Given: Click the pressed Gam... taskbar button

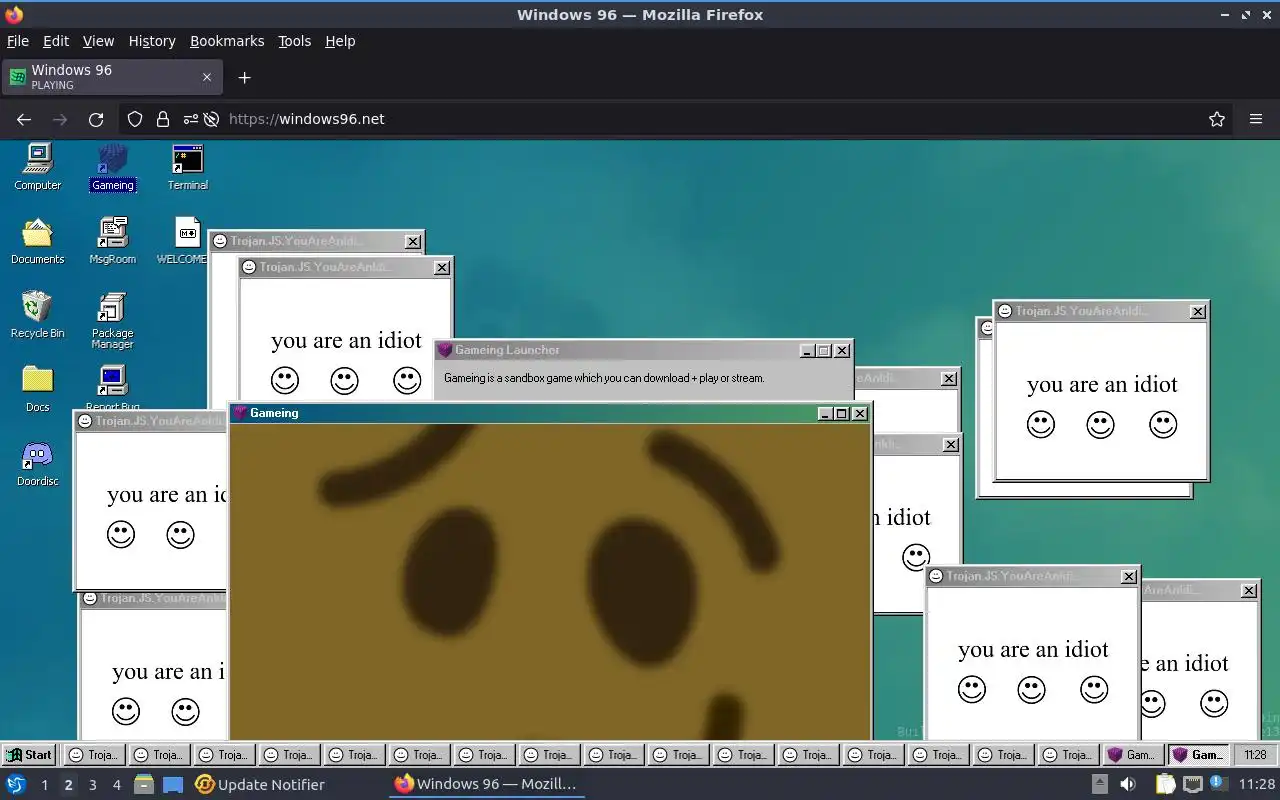Looking at the screenshot, I should [1198, 755].
